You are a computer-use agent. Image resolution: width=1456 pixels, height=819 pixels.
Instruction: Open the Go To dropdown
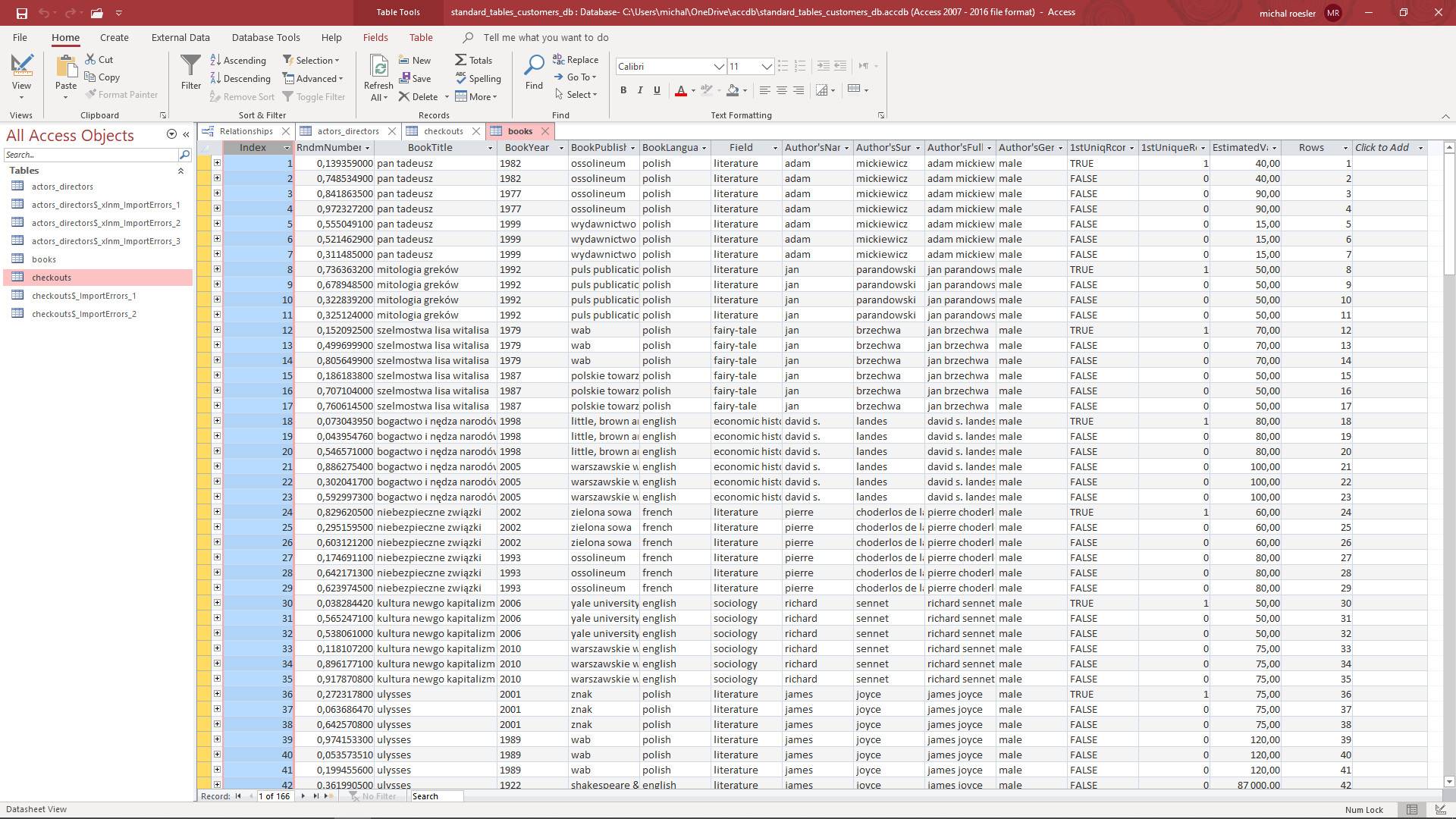pyautogui.click(x=576, y=77)
